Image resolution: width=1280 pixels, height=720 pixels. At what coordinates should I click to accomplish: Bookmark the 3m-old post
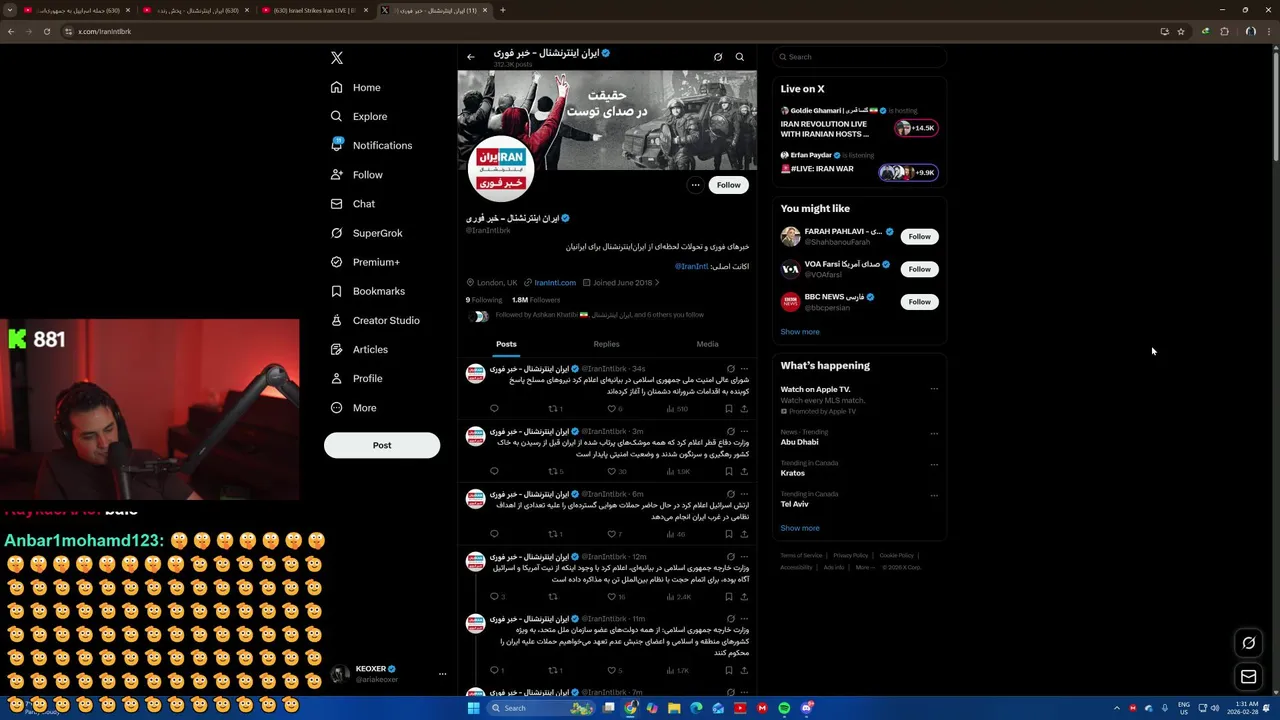tap(729, 471)
